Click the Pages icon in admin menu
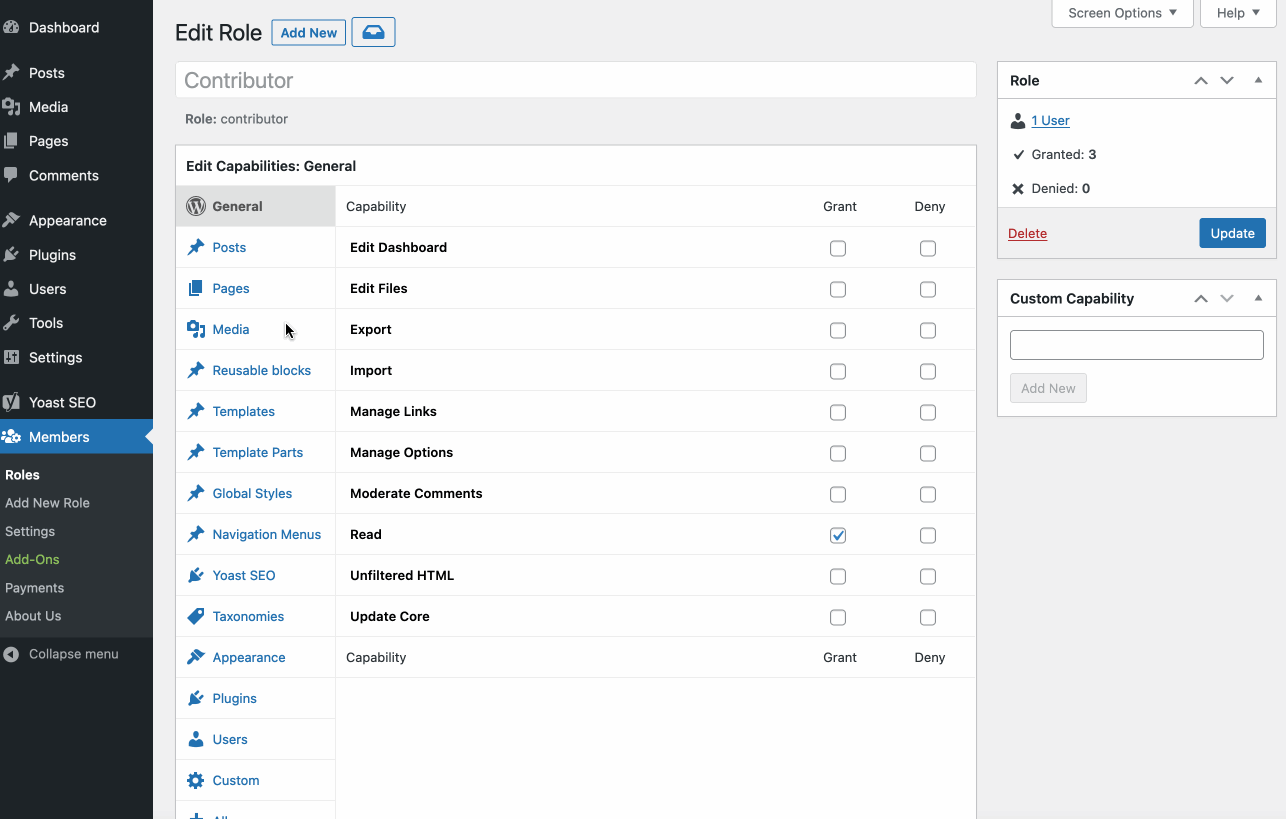Viewport: 1286px width, 819px height. pyautogui.click(x=11, y=141)
